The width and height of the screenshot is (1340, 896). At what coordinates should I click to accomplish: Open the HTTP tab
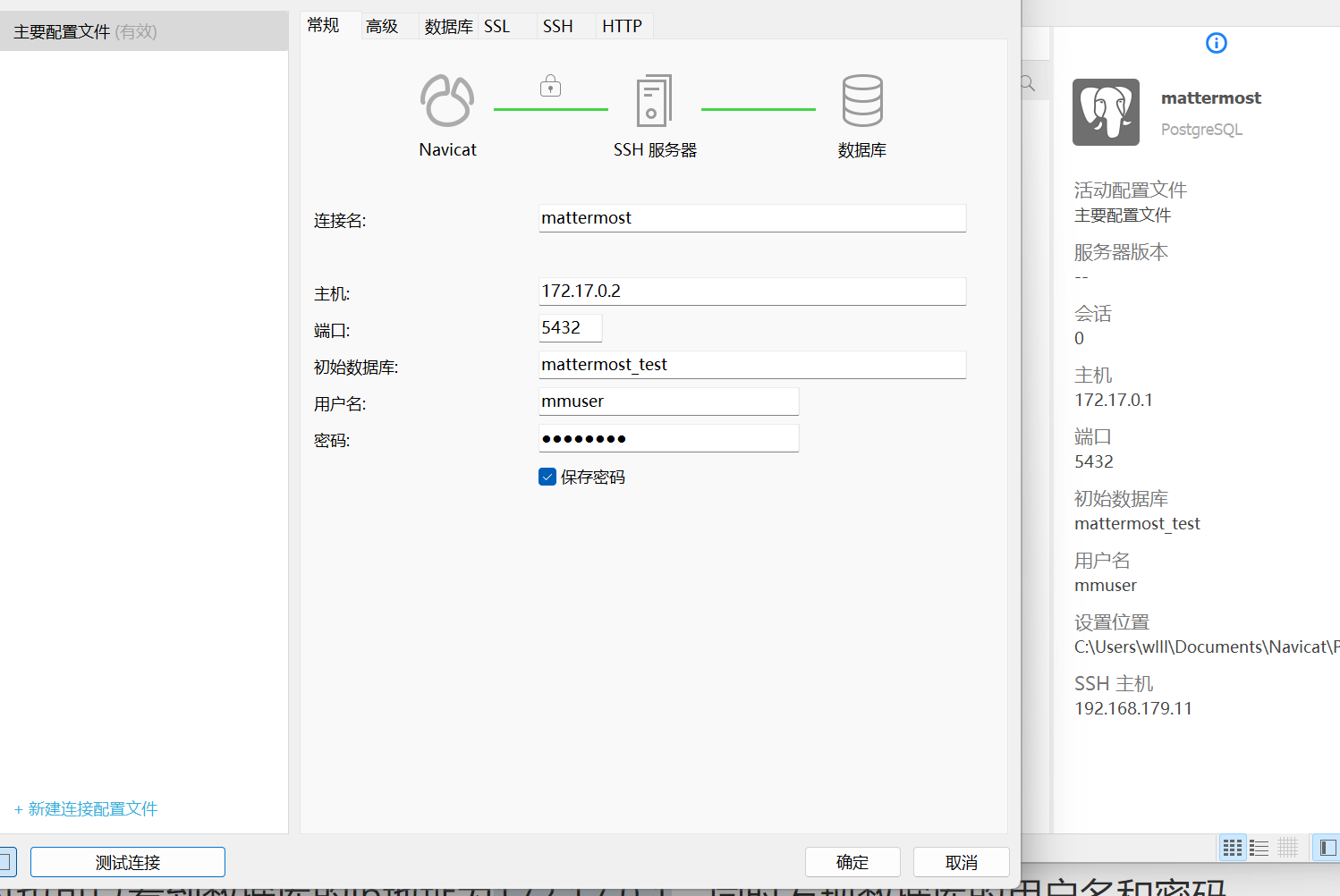coord(623,26)
